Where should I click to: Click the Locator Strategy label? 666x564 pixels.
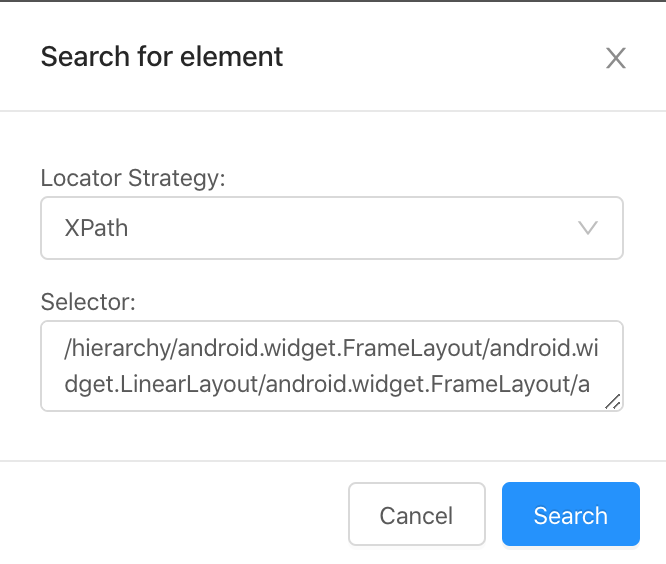(x=133, y=179)
